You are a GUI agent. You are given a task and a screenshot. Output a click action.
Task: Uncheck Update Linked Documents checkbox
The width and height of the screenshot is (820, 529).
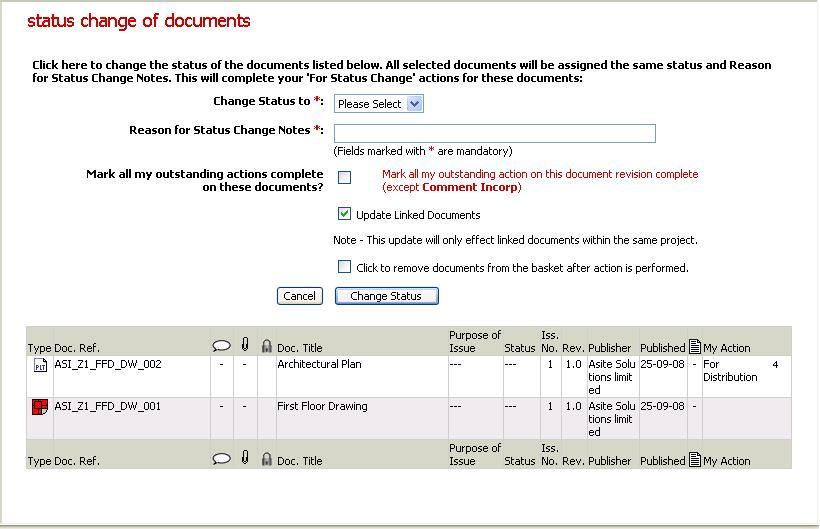click(x=344, y=213)
